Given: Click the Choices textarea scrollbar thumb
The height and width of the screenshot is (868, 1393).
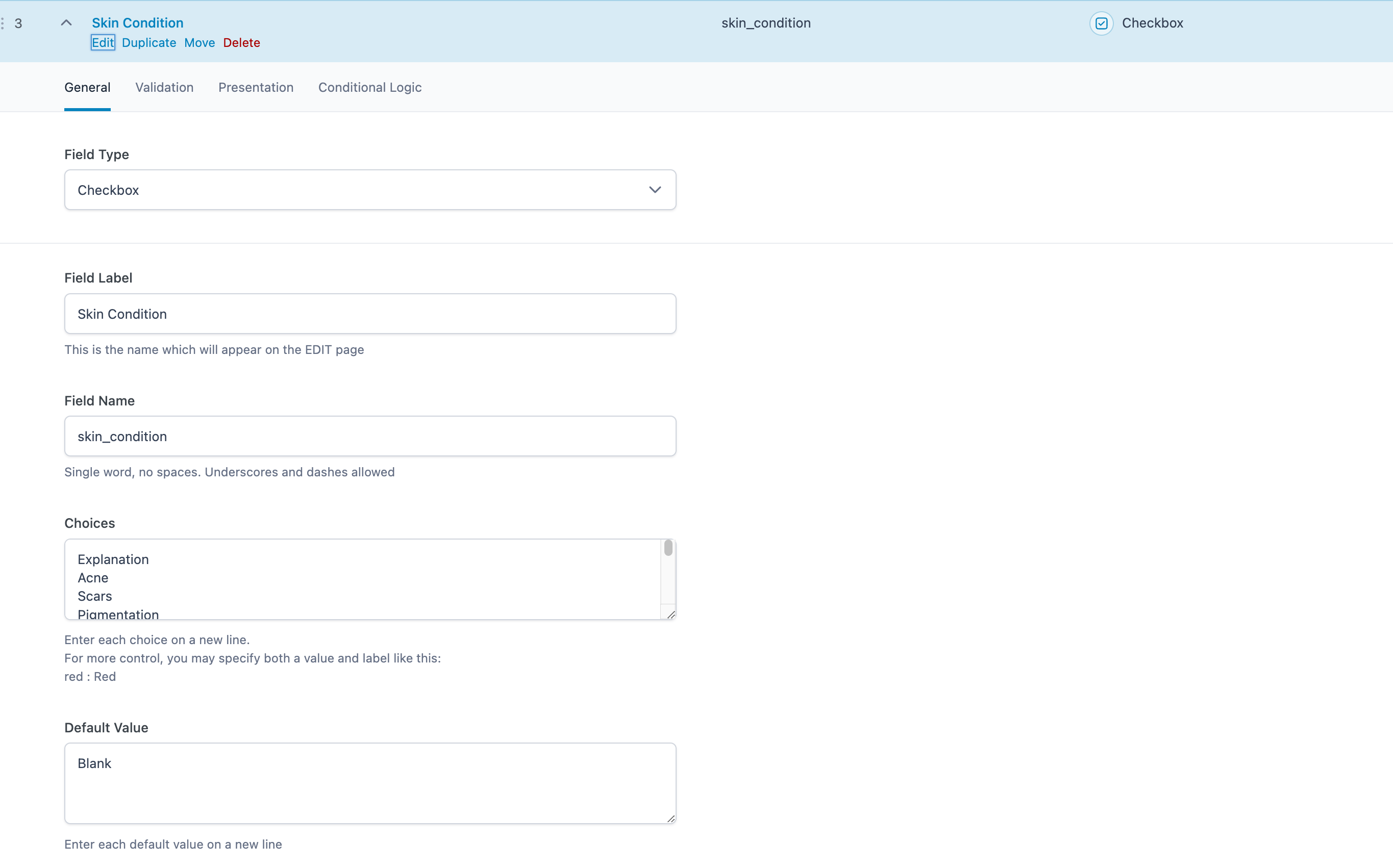Looking at the screenshot, I should click(x=668, y=548).
